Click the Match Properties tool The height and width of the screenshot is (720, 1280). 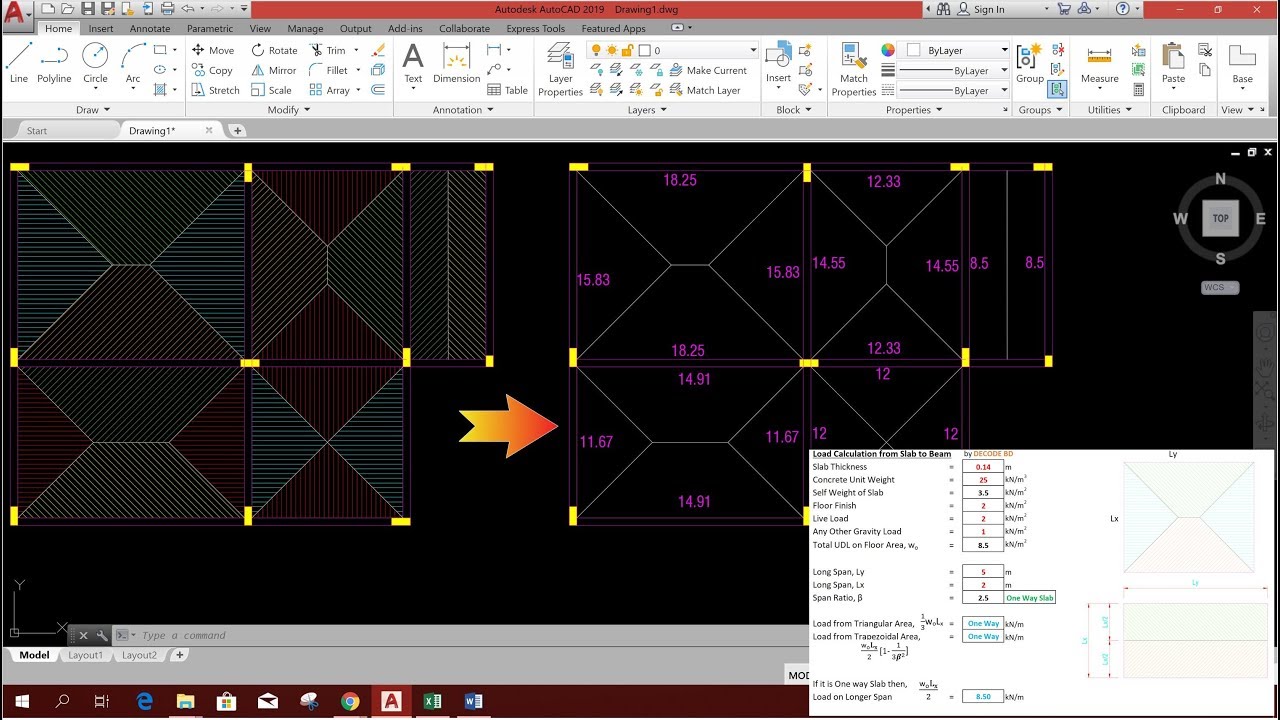coord(853,68)
